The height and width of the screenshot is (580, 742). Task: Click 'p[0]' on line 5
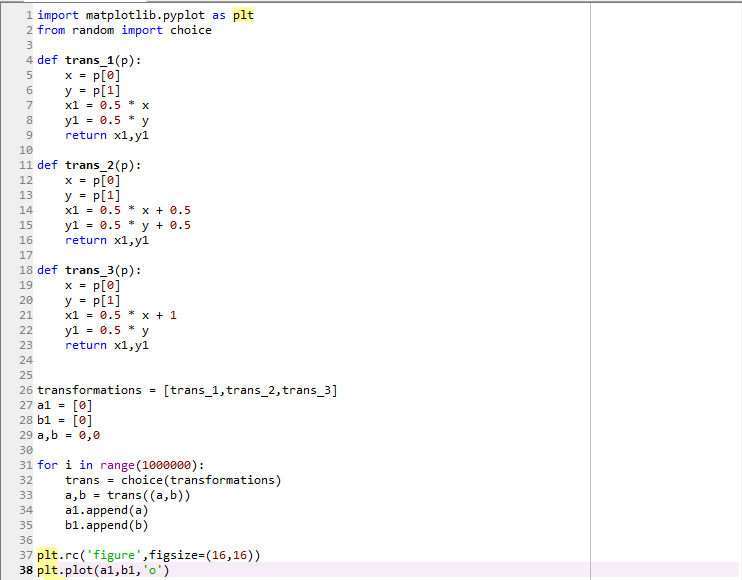point(106,75)
